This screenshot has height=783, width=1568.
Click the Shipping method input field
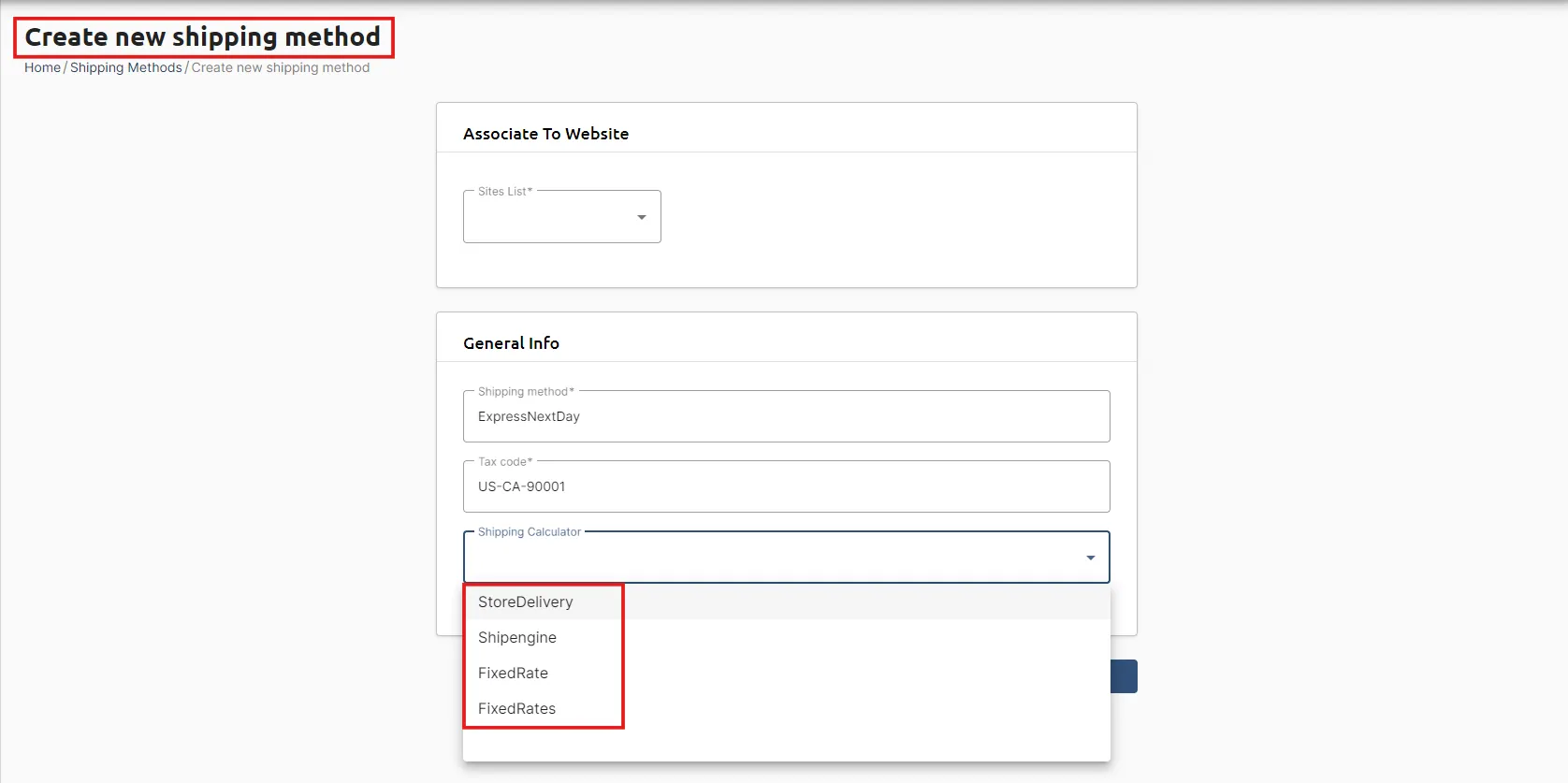786,416
